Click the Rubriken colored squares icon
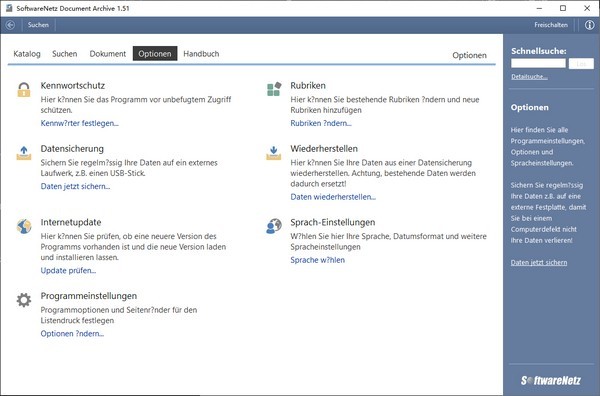 274,89
